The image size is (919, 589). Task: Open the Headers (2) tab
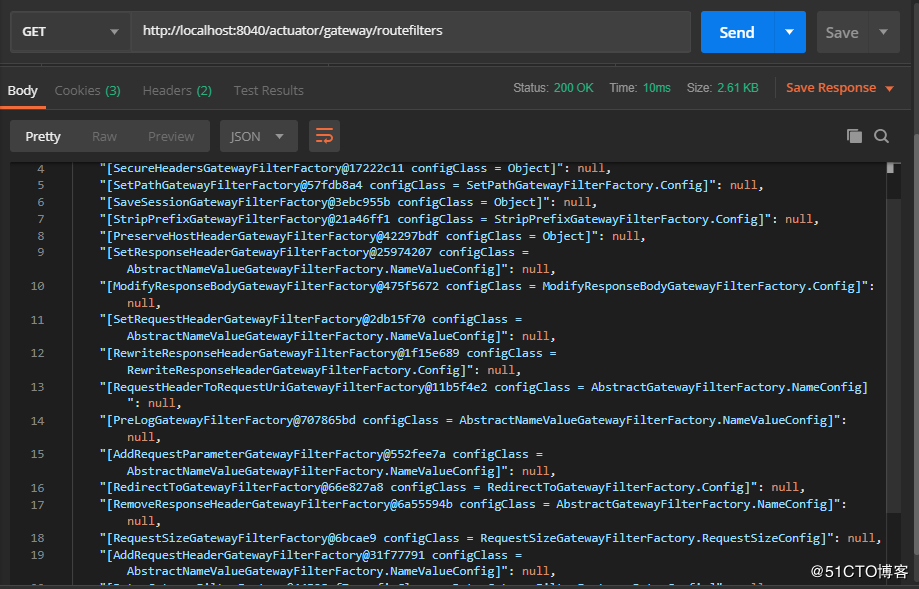[x=177, y=90]
